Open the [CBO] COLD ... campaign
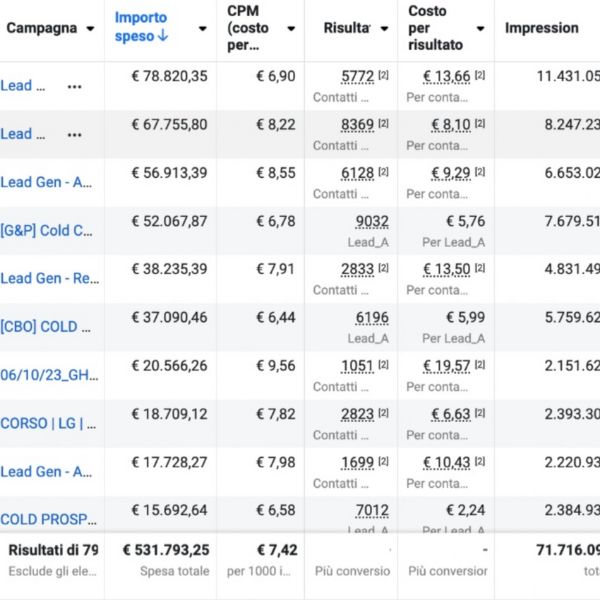Image resolution: width=600 pixels, height=600 pixels. pos(46,327)
